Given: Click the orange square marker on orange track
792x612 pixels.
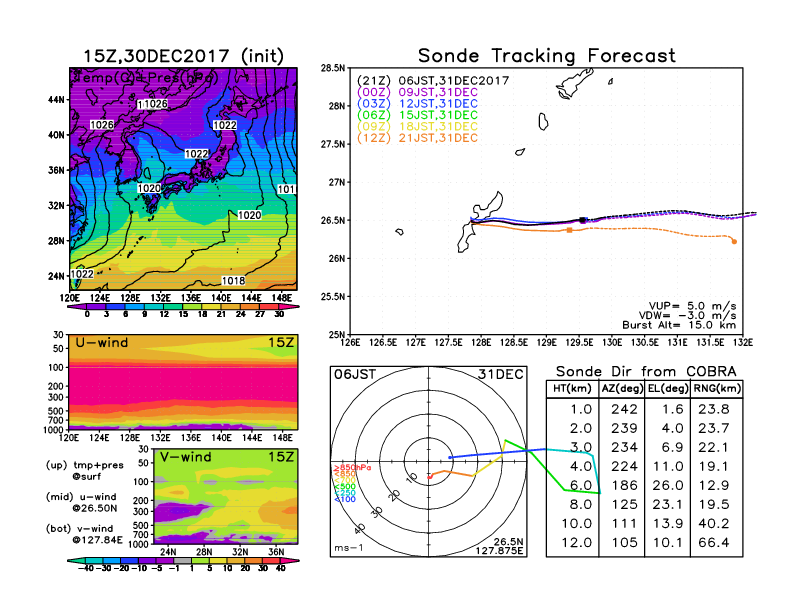Looking at the screenshot, I should click(570, 230).
